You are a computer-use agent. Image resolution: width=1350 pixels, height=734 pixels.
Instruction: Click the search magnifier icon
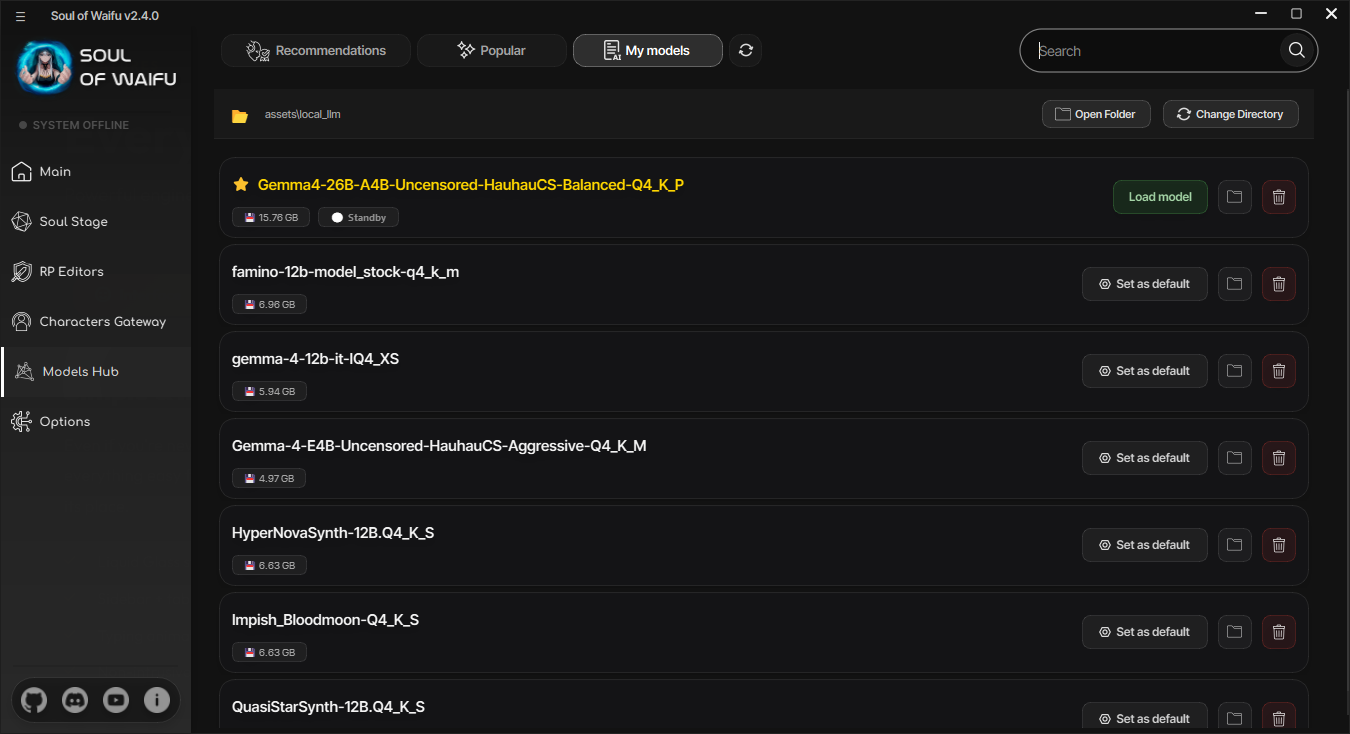point(1296,50)
